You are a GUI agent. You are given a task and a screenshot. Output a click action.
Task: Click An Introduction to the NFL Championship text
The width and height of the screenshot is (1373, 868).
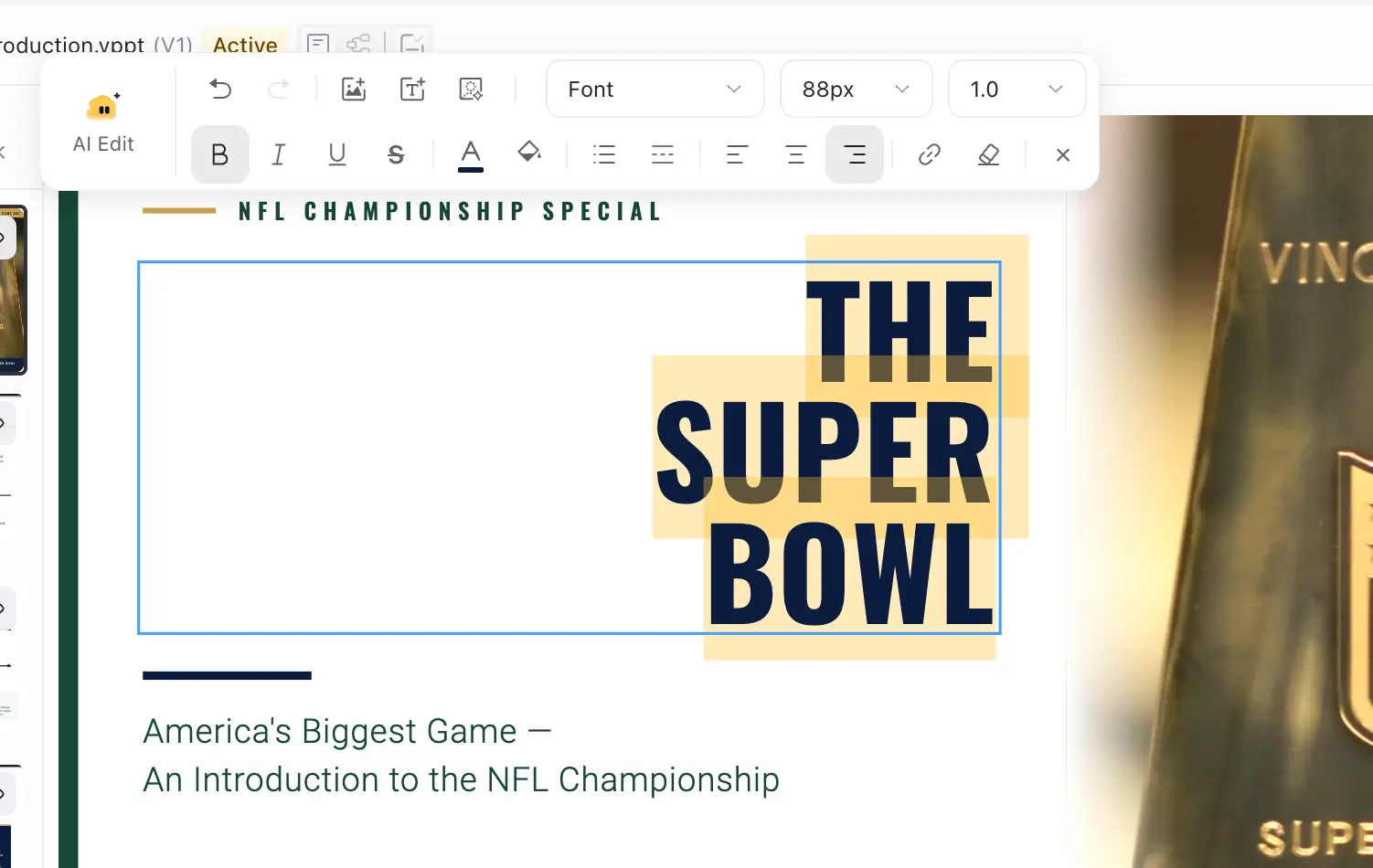[x=462, y=779]
